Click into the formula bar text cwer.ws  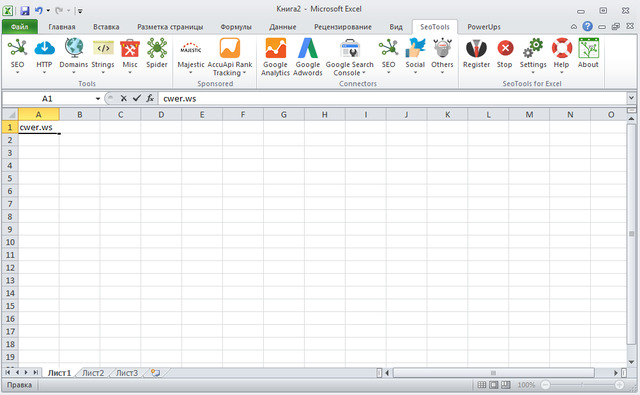tap(180, 98)
